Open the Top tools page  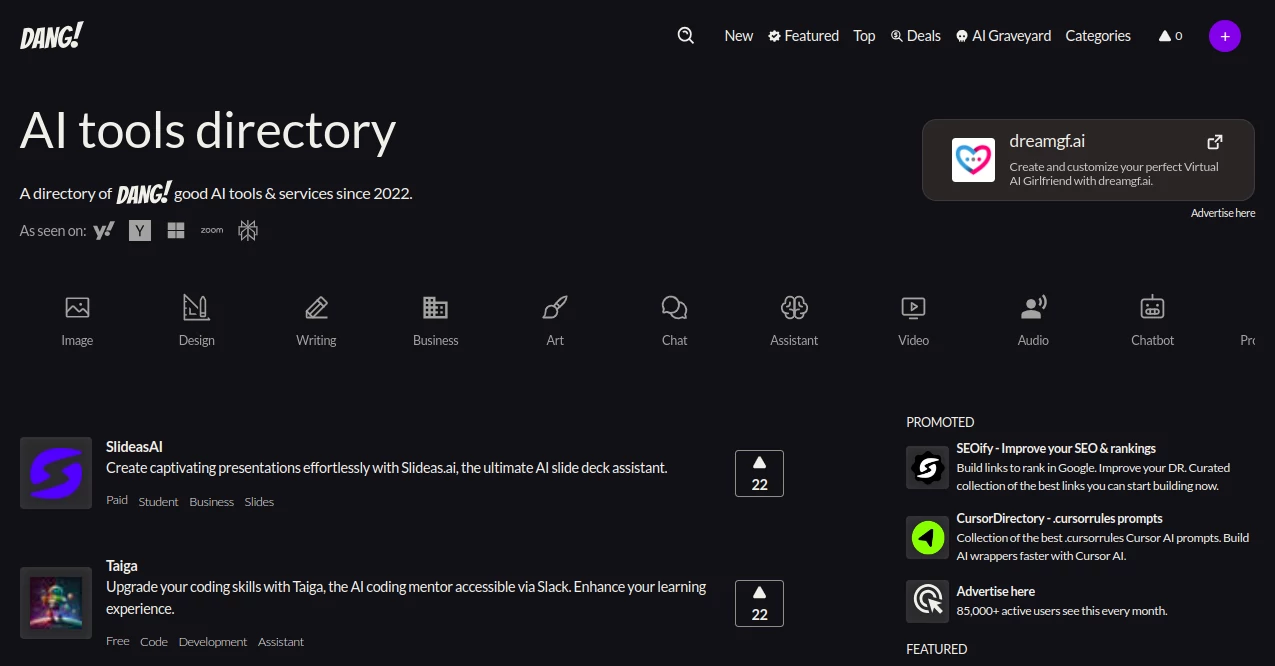(x=864, y=36)
